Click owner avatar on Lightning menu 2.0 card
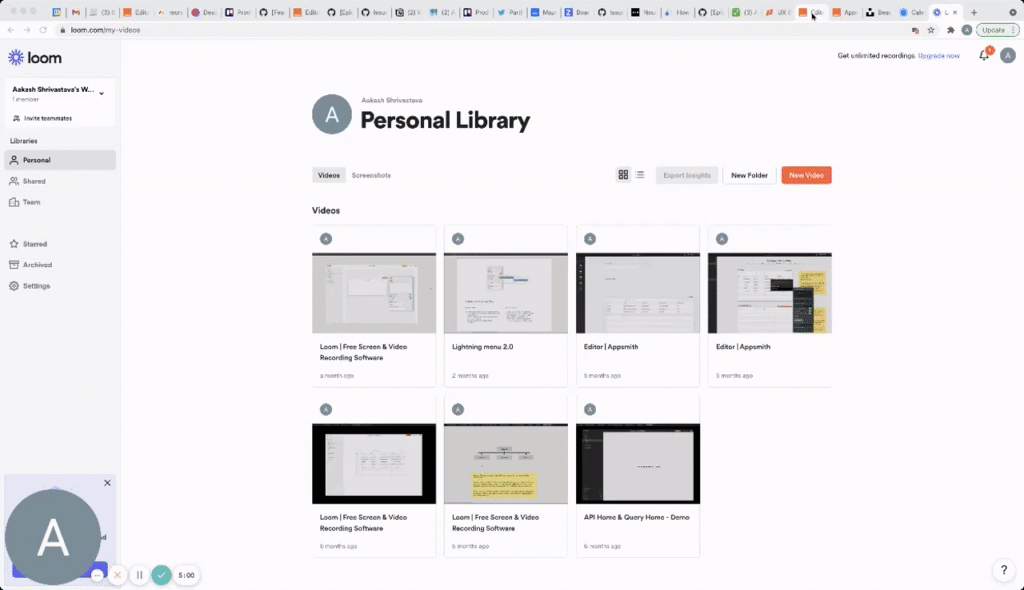 click(x=458, y=239)
